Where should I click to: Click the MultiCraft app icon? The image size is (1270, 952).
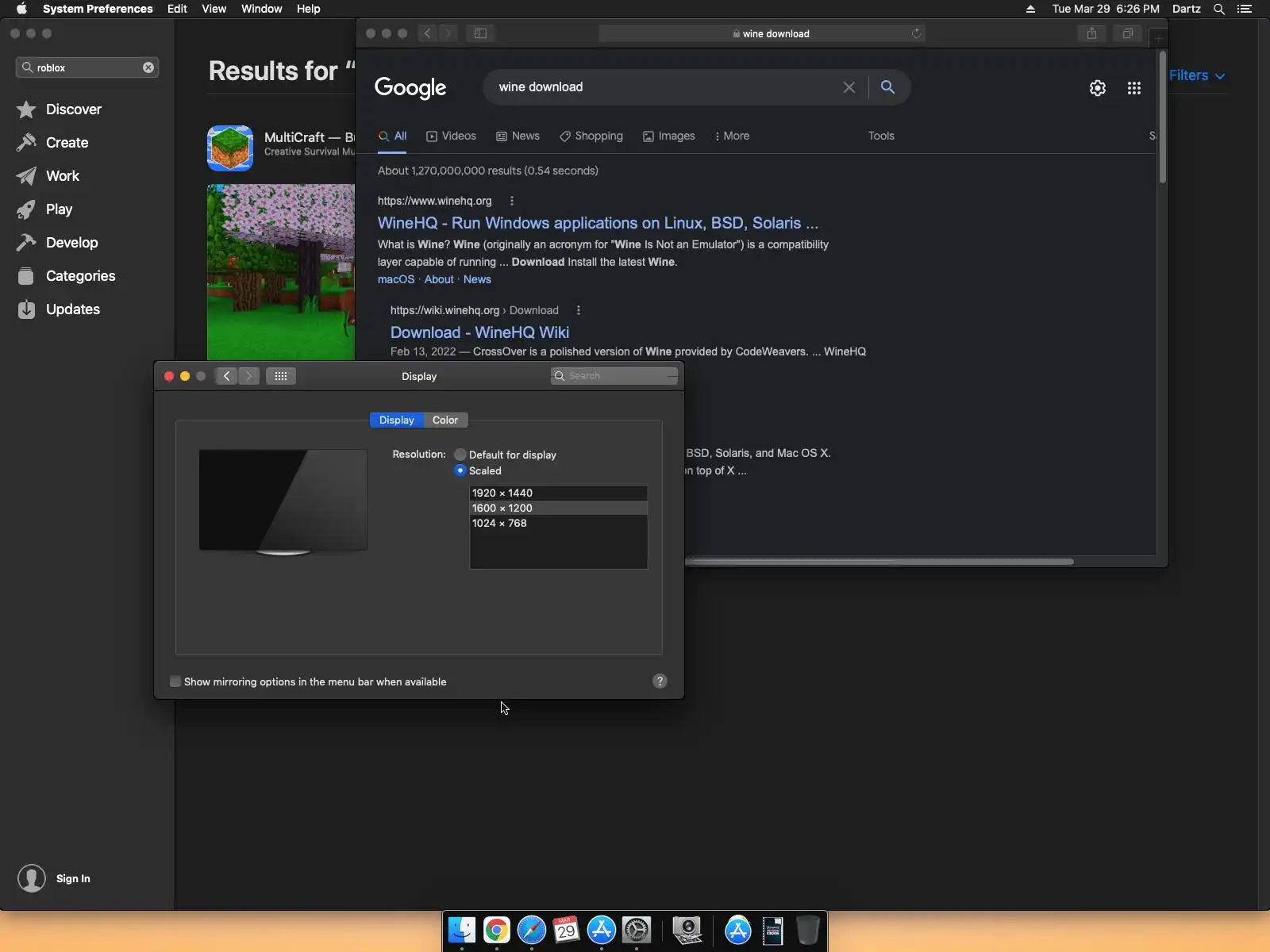[230, 148]
